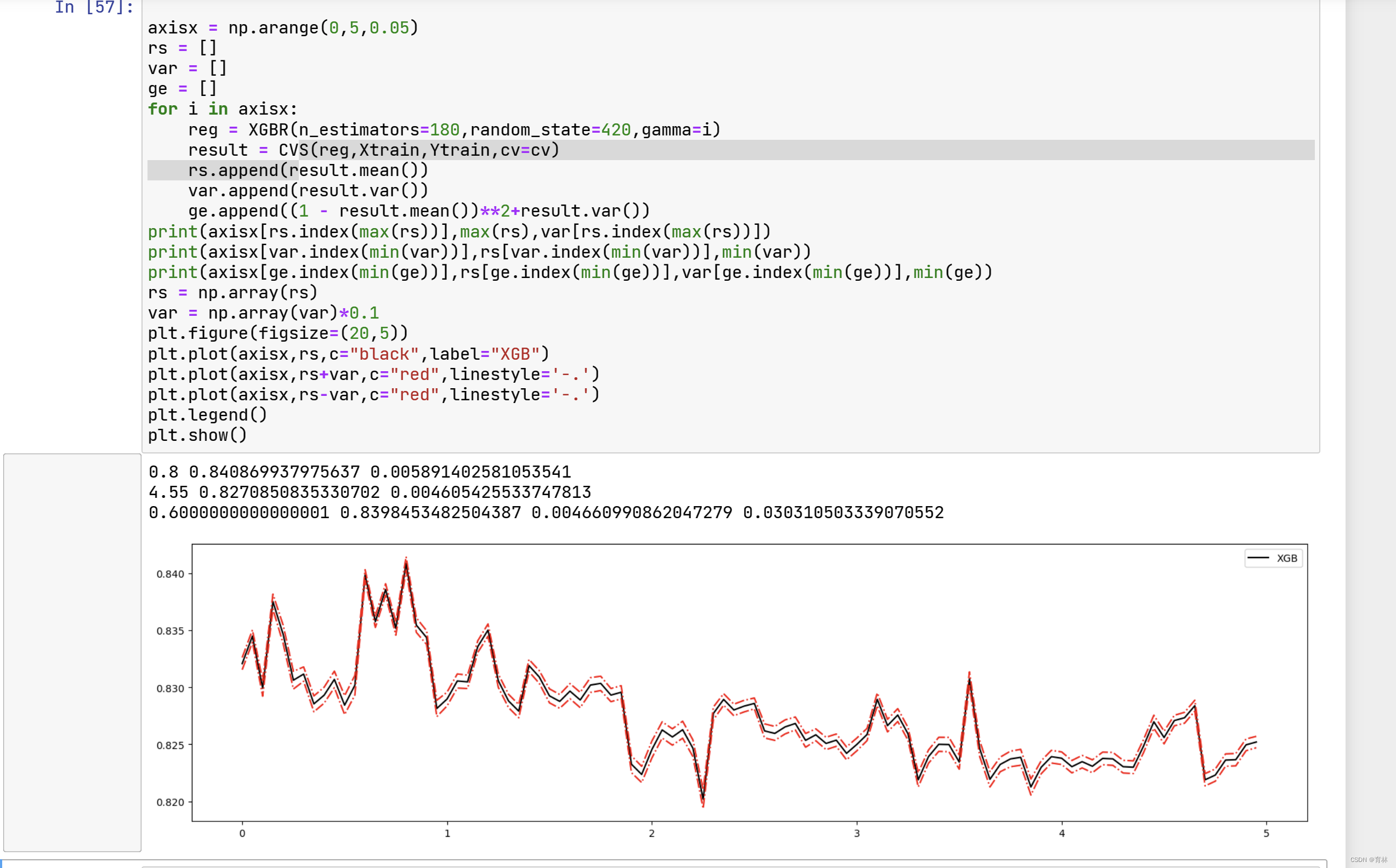Click the line 'axisx = np.arange(0,5,0.05)'

283,27
